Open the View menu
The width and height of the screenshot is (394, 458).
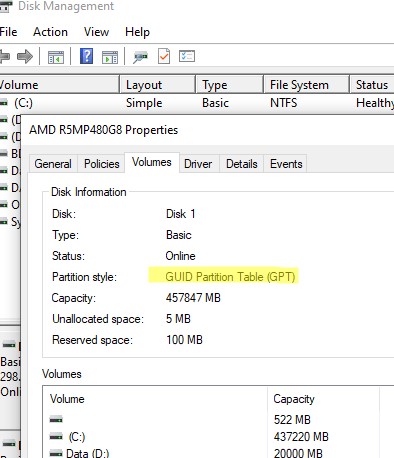(x=96, y=32)
